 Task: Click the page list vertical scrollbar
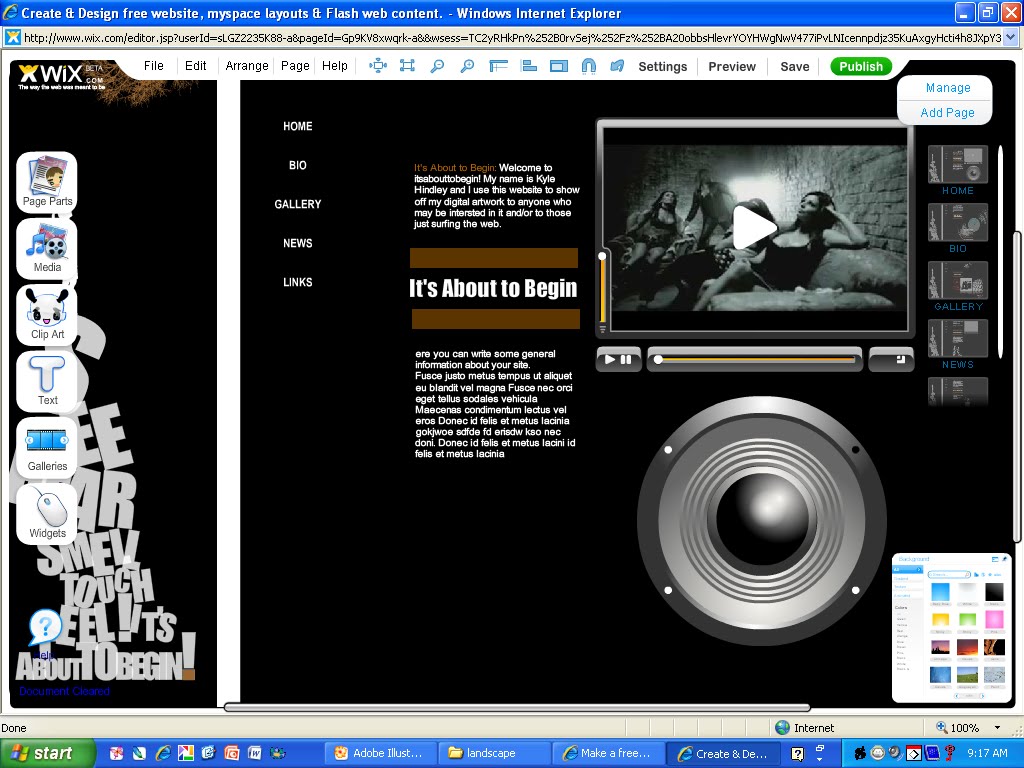(x=1000, y=251)
